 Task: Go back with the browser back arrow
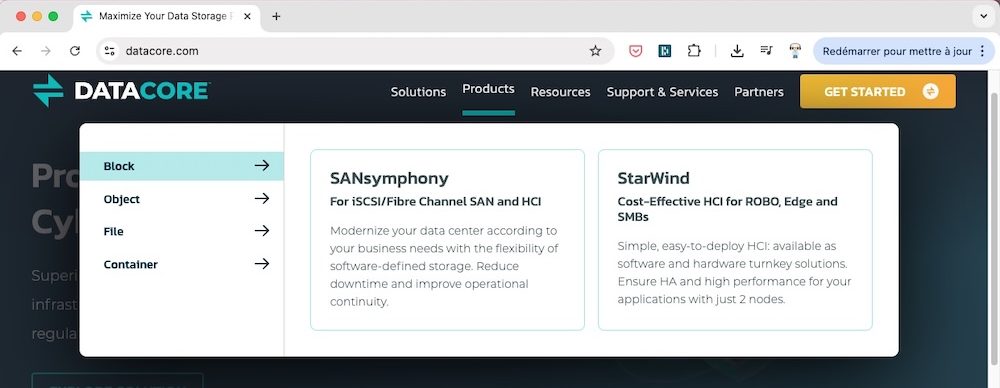17,51
